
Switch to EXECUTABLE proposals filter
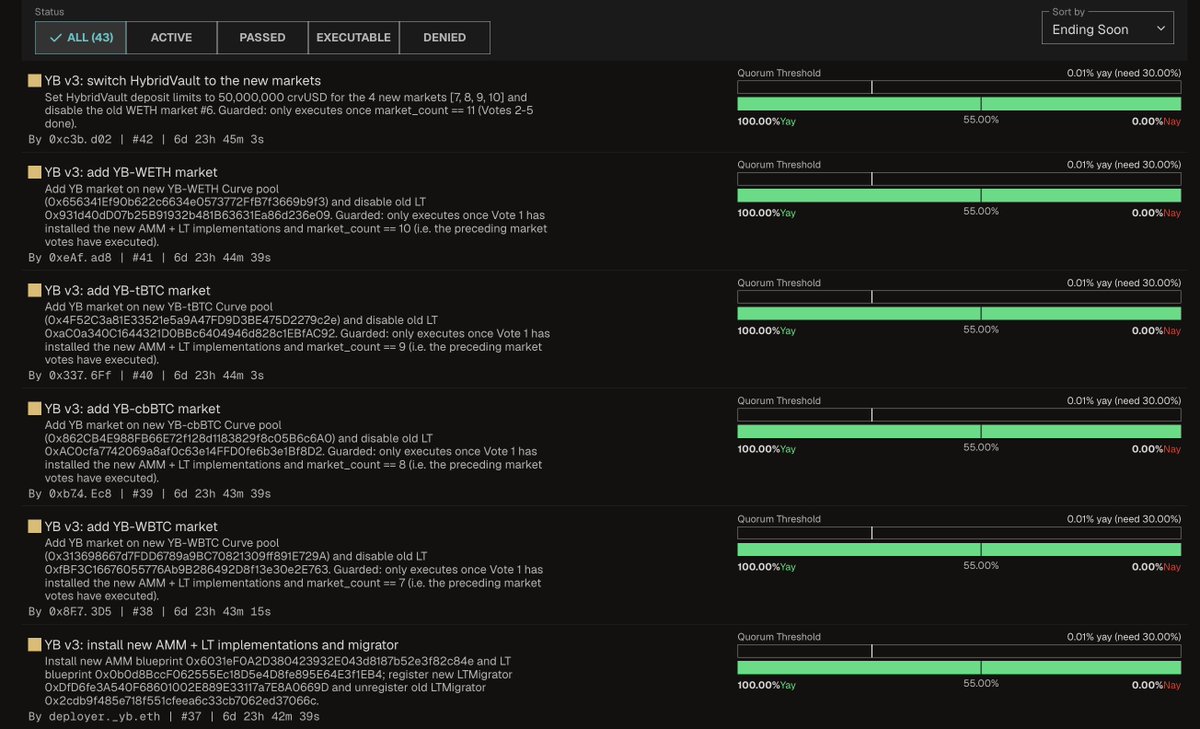tap(353, 37)
